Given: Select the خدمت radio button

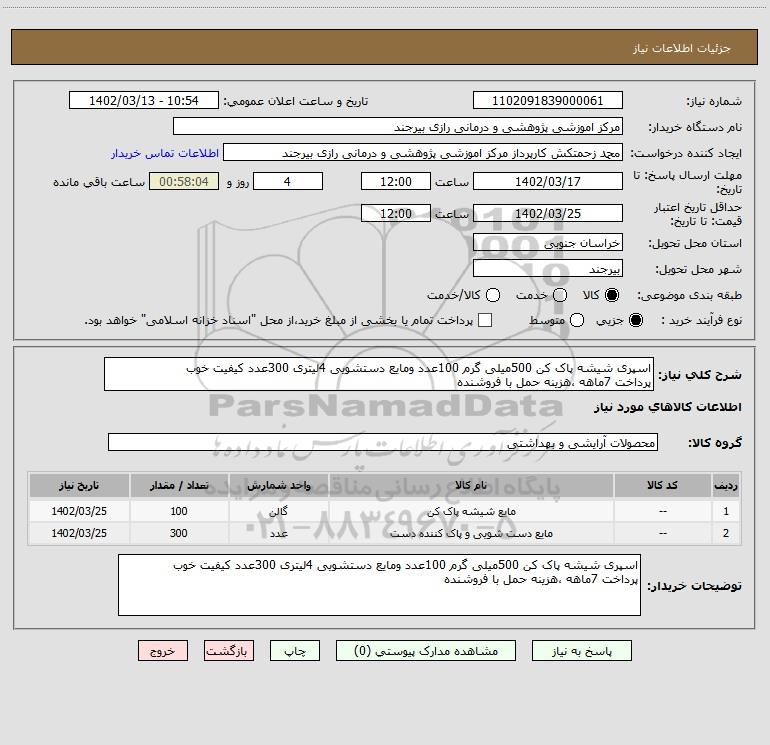Looking at the screenshot, I should coord(560,295).
